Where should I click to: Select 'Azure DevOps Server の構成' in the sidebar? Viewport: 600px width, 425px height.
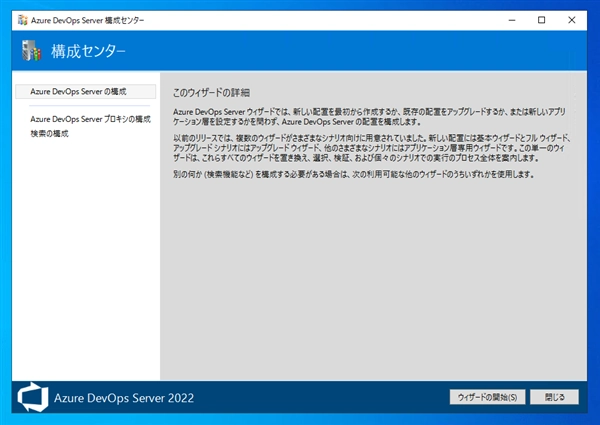click(x=85, y=91)
